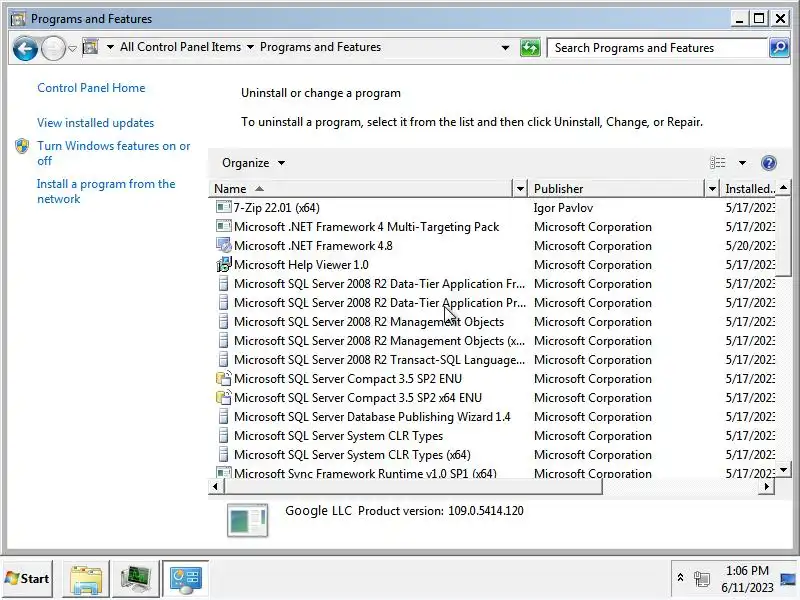Click the program thumbnail in details pane
The width and height of the screenshot is (800, 600).
(x=247, y=520)
